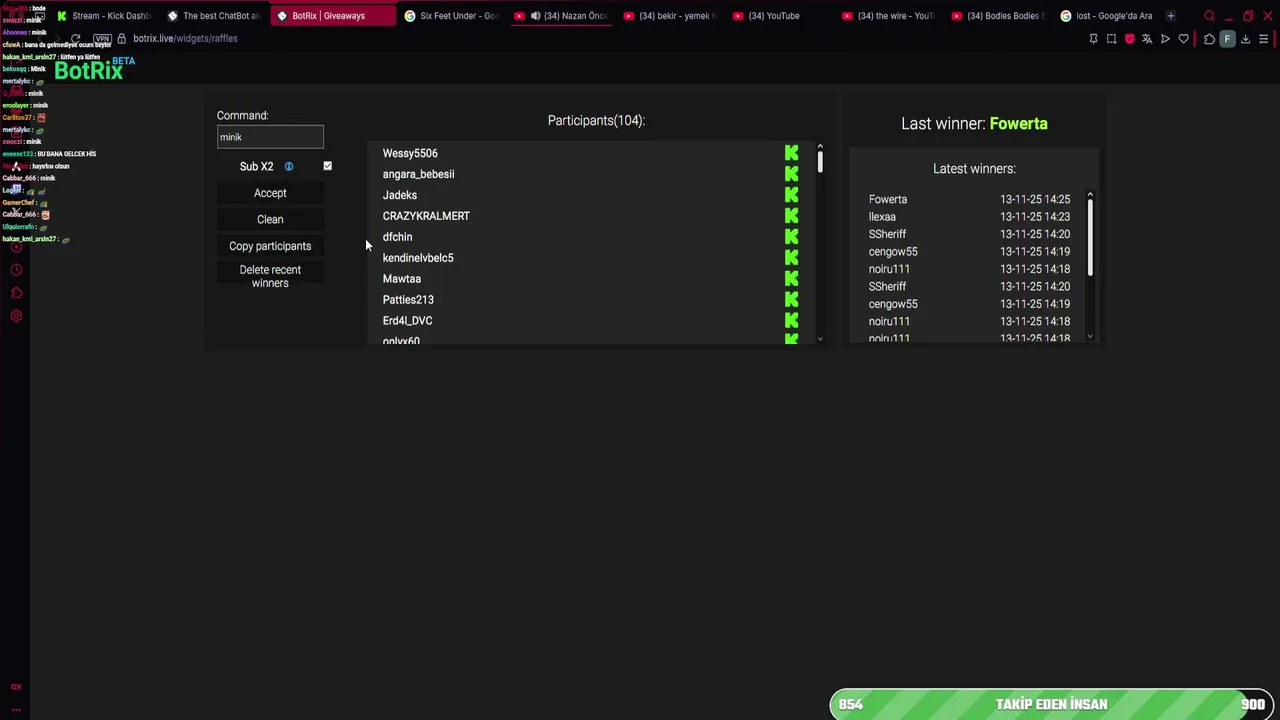Click the heart bookmark icon in the address bar

1184,39
